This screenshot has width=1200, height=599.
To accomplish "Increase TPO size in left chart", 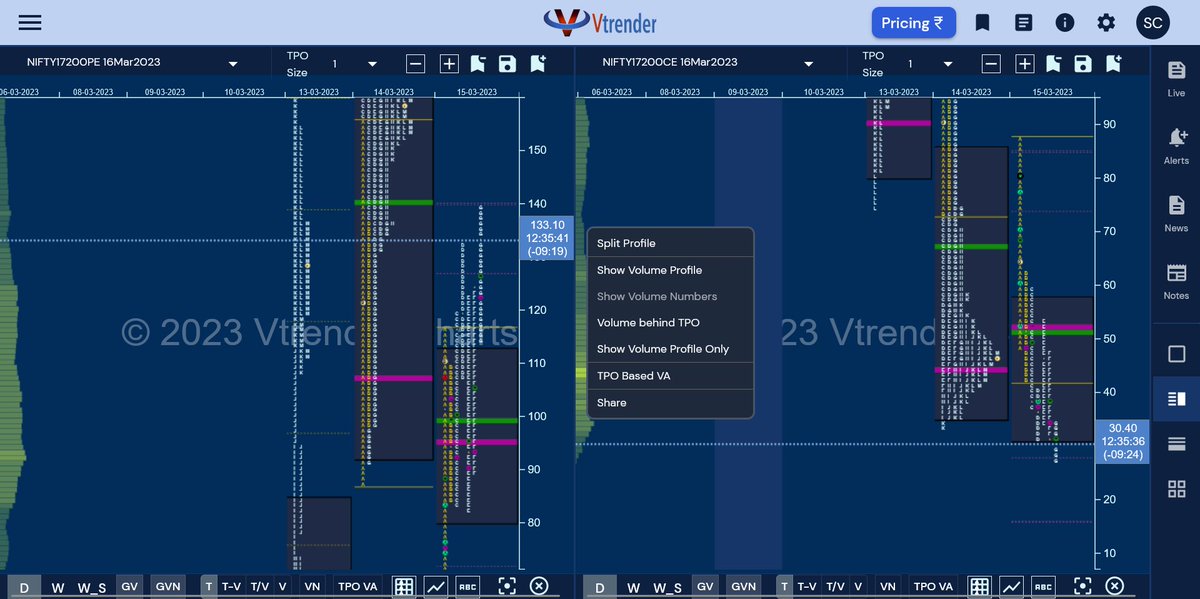I will coord(449,64).
